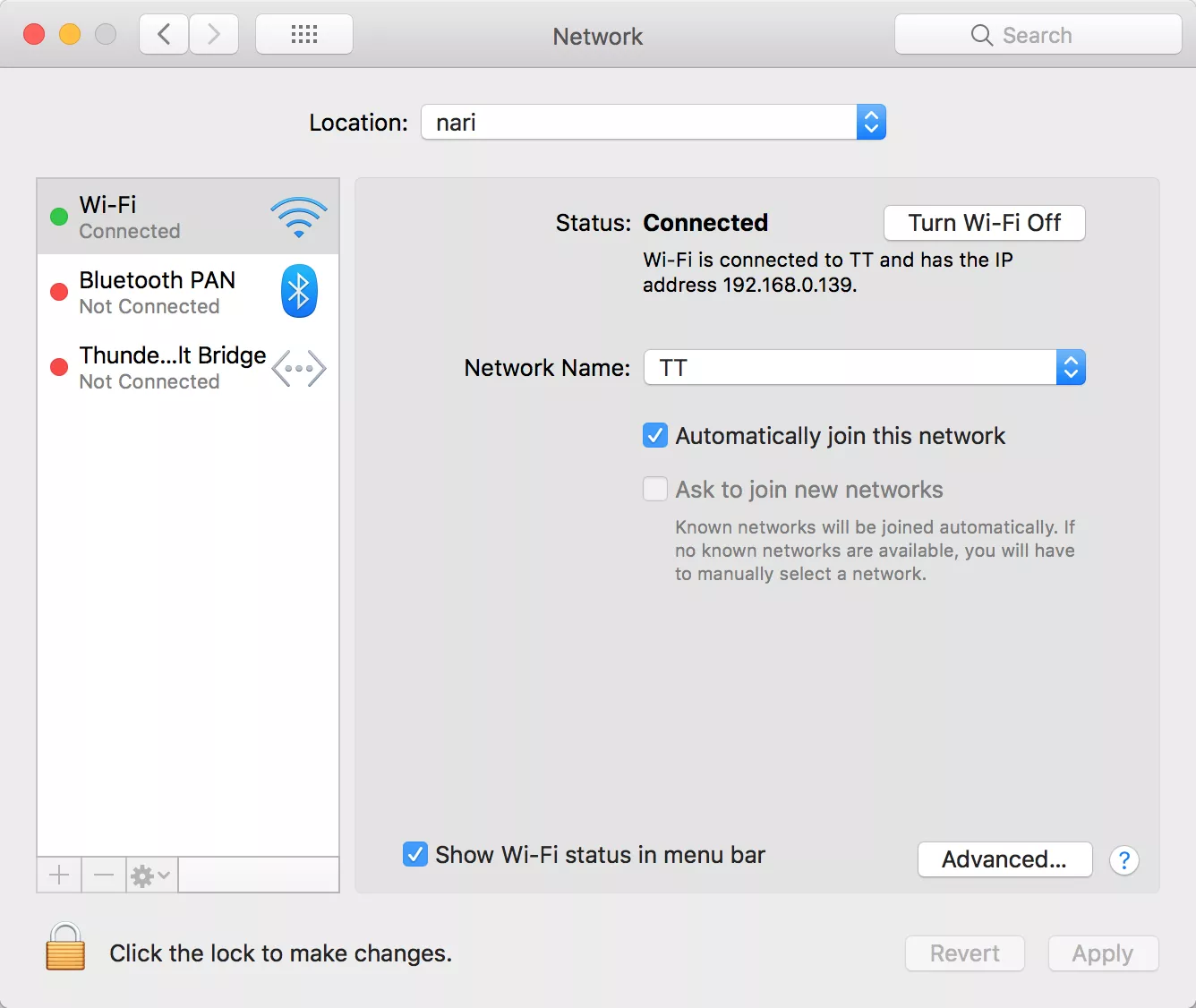
Task: Add a new network service with plus
Action: pyautogui.click(x=59, y=875)
